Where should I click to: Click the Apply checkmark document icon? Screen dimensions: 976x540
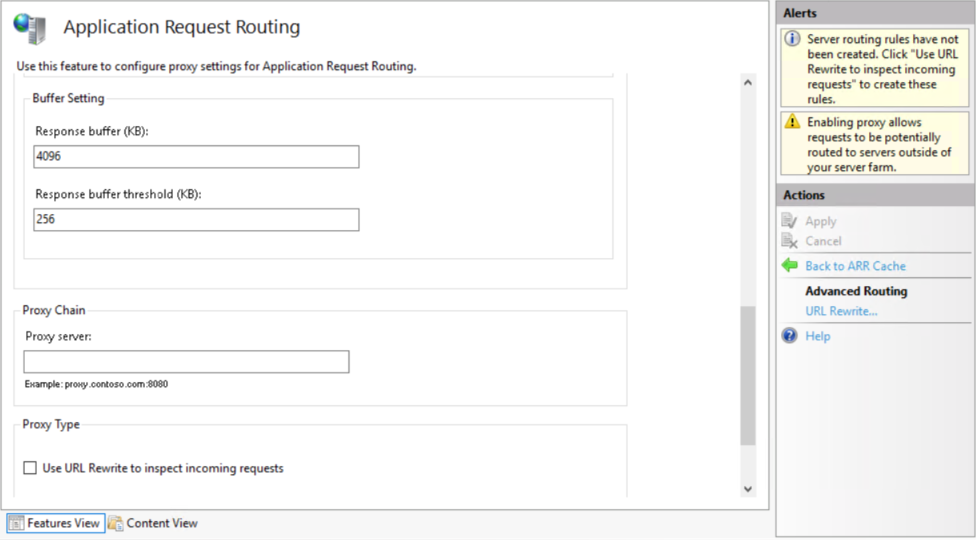pos(789,221)
